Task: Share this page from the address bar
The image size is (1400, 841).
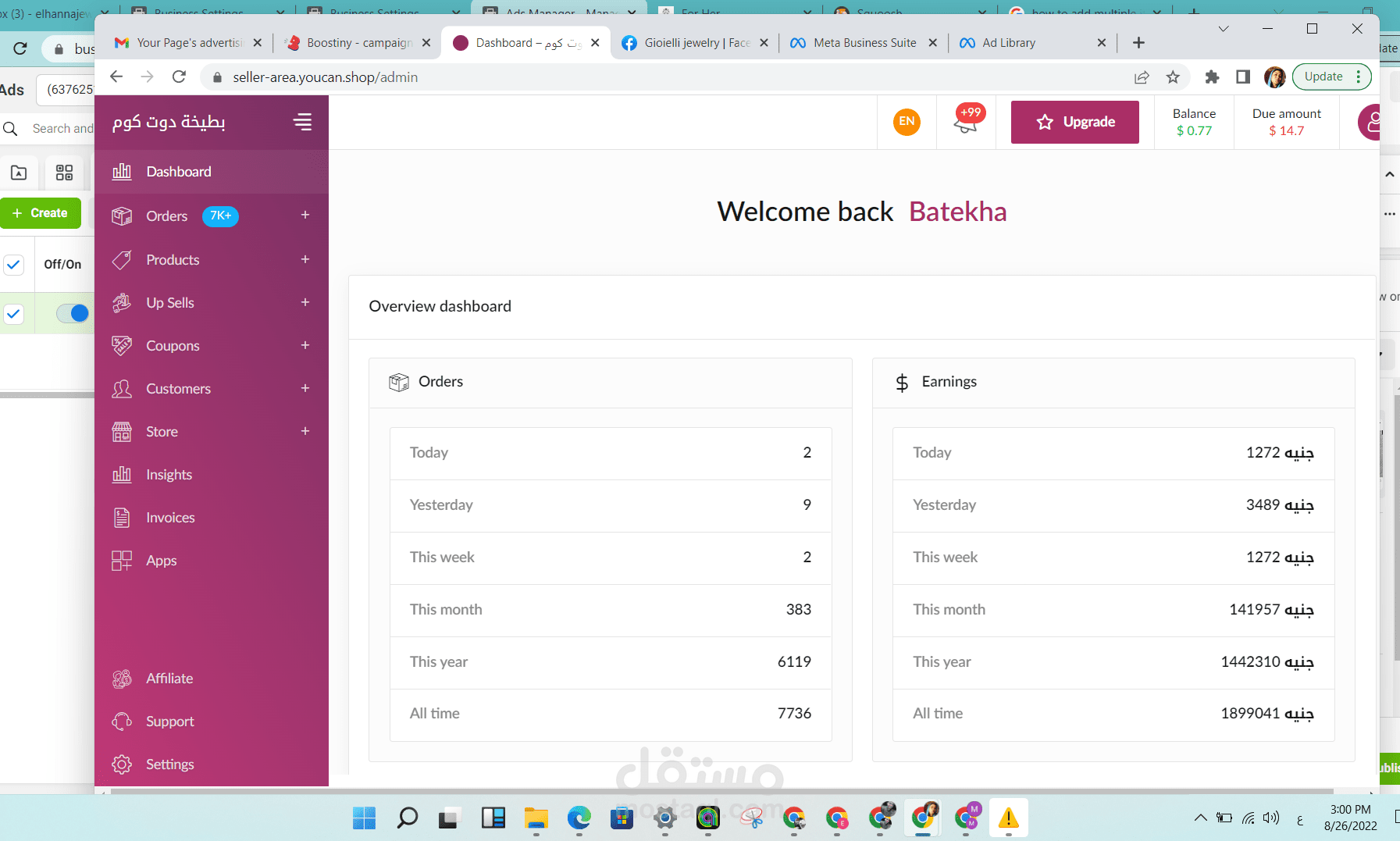Action: pyautogui.click(x=1142, y=77)
